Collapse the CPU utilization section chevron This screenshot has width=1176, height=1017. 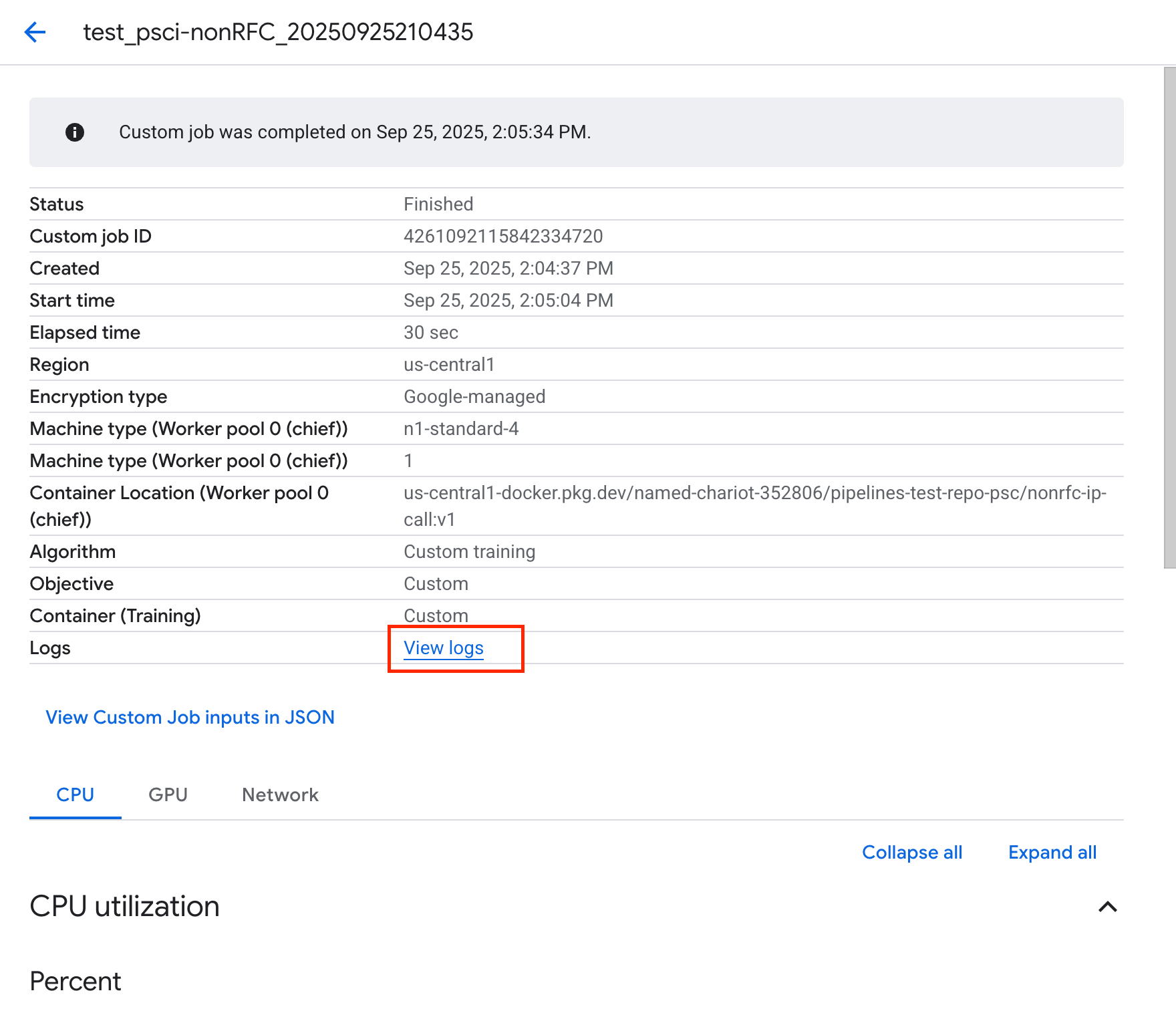(x=1107, y=907)
